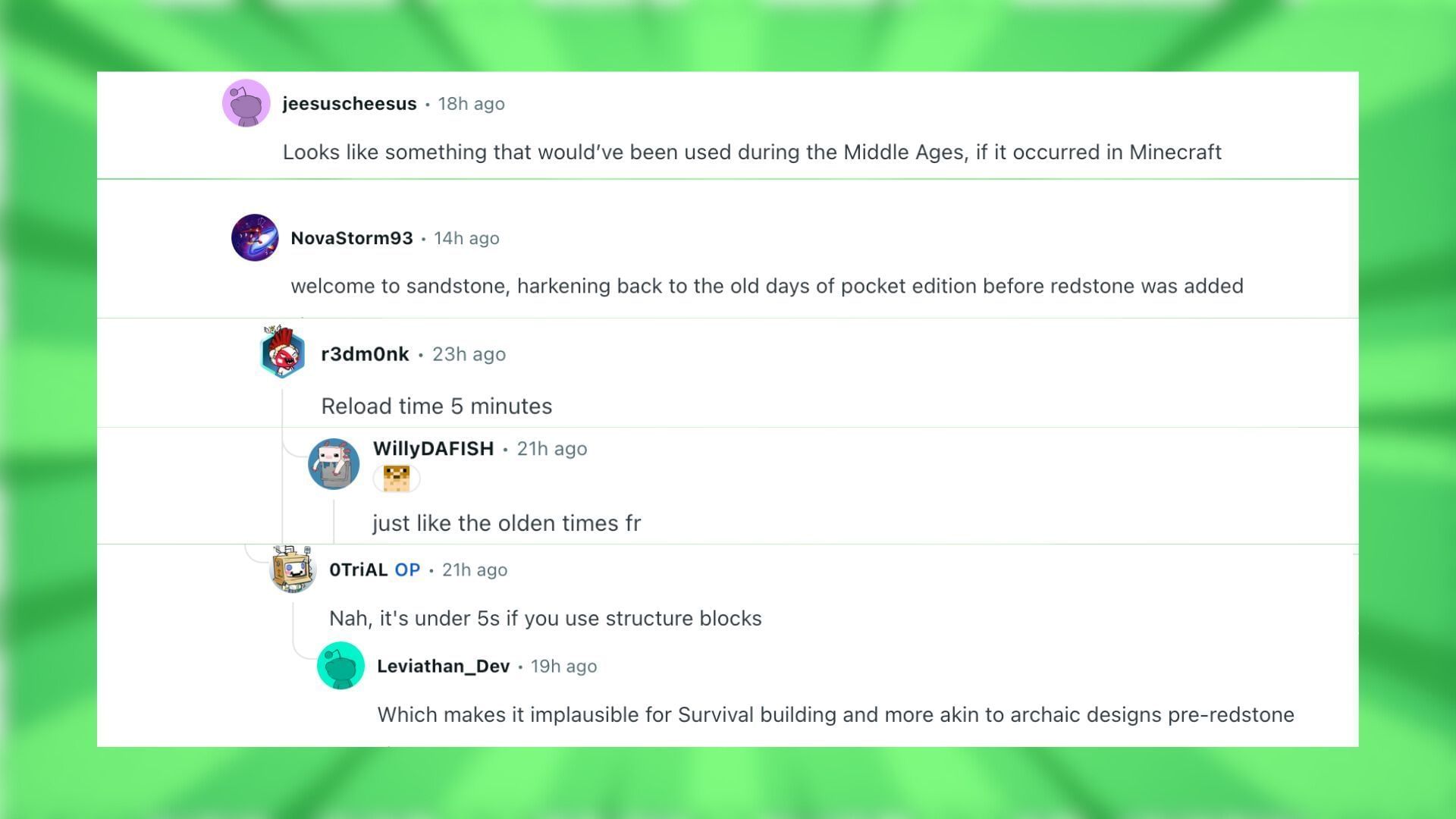Click the pixel flair icon under WillyDAFISH
The image size is (1456, 819).
[397, 479]
